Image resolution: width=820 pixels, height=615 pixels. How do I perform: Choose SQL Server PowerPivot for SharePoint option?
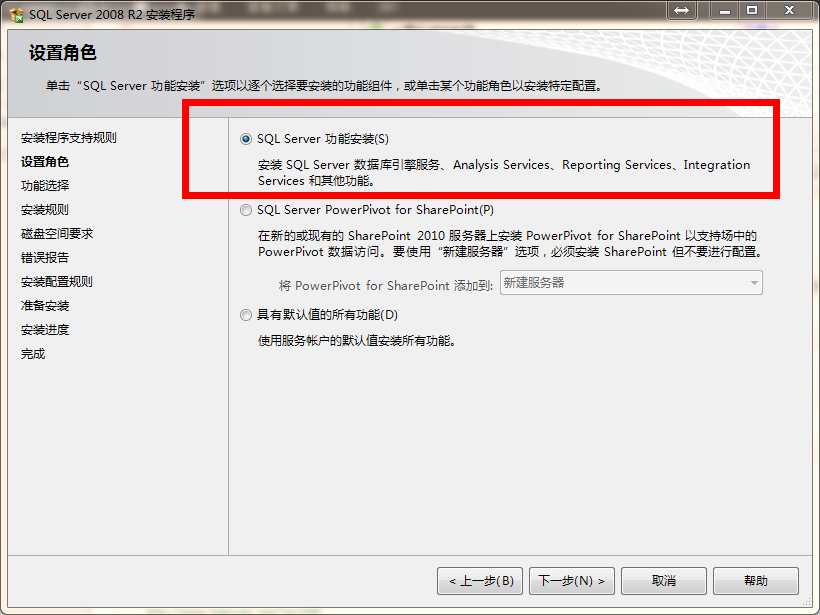point(245,210)
